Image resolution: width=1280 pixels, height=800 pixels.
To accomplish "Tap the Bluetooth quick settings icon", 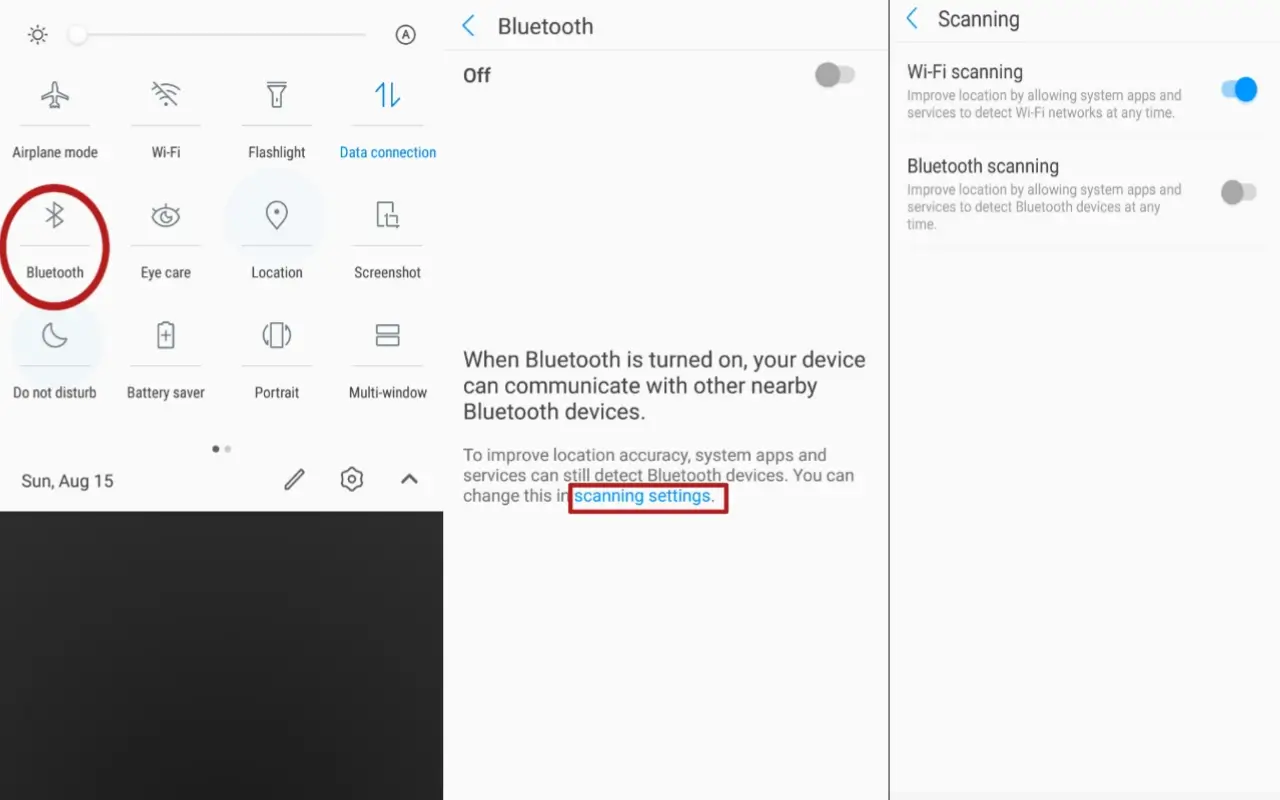I will [55, 215].
